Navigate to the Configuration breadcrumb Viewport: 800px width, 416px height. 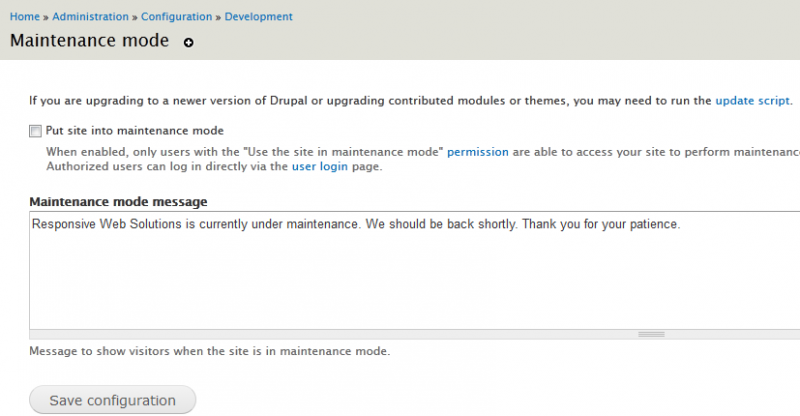coord(177,16)
